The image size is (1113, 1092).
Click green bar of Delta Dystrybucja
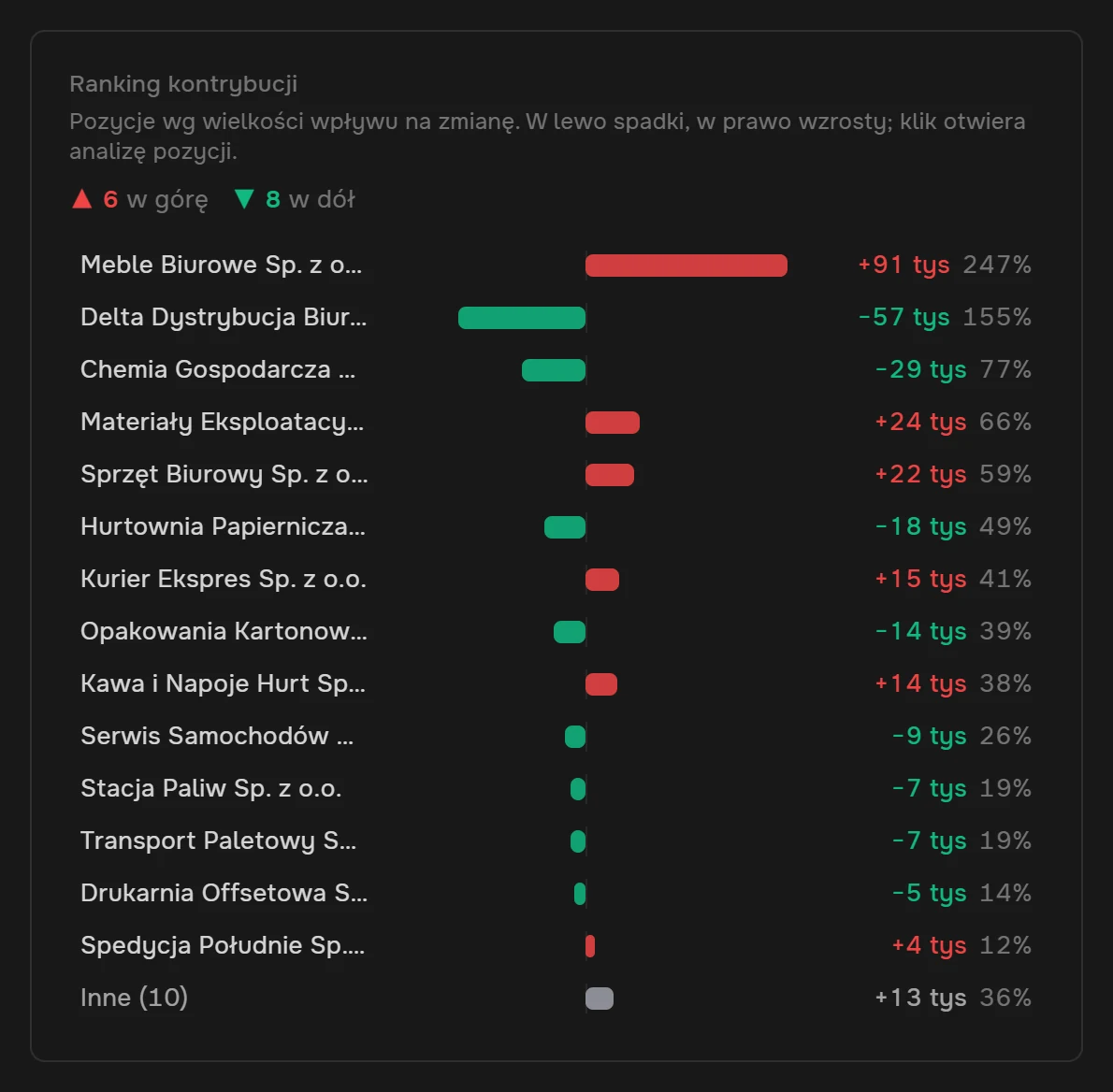522,318
